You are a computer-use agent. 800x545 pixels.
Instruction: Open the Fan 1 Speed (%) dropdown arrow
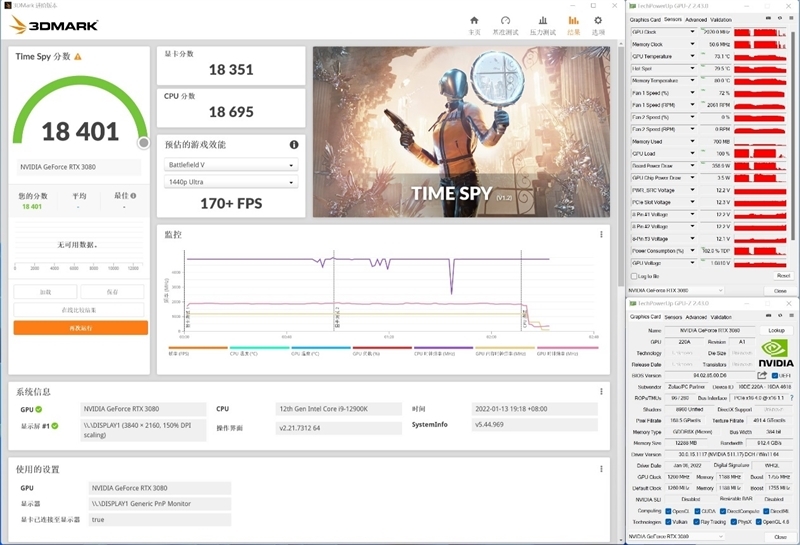tap(692, 92)
